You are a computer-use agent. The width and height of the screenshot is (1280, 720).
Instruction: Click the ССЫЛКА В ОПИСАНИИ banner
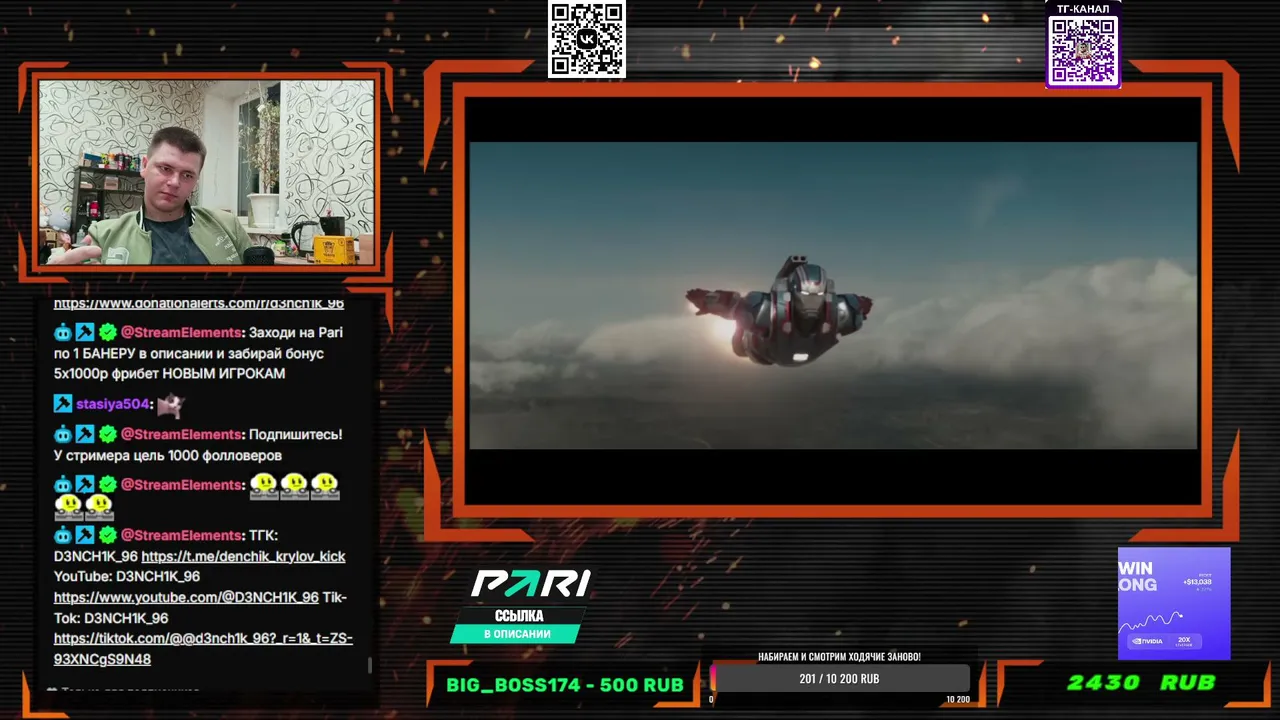click(x=517, y=625)
